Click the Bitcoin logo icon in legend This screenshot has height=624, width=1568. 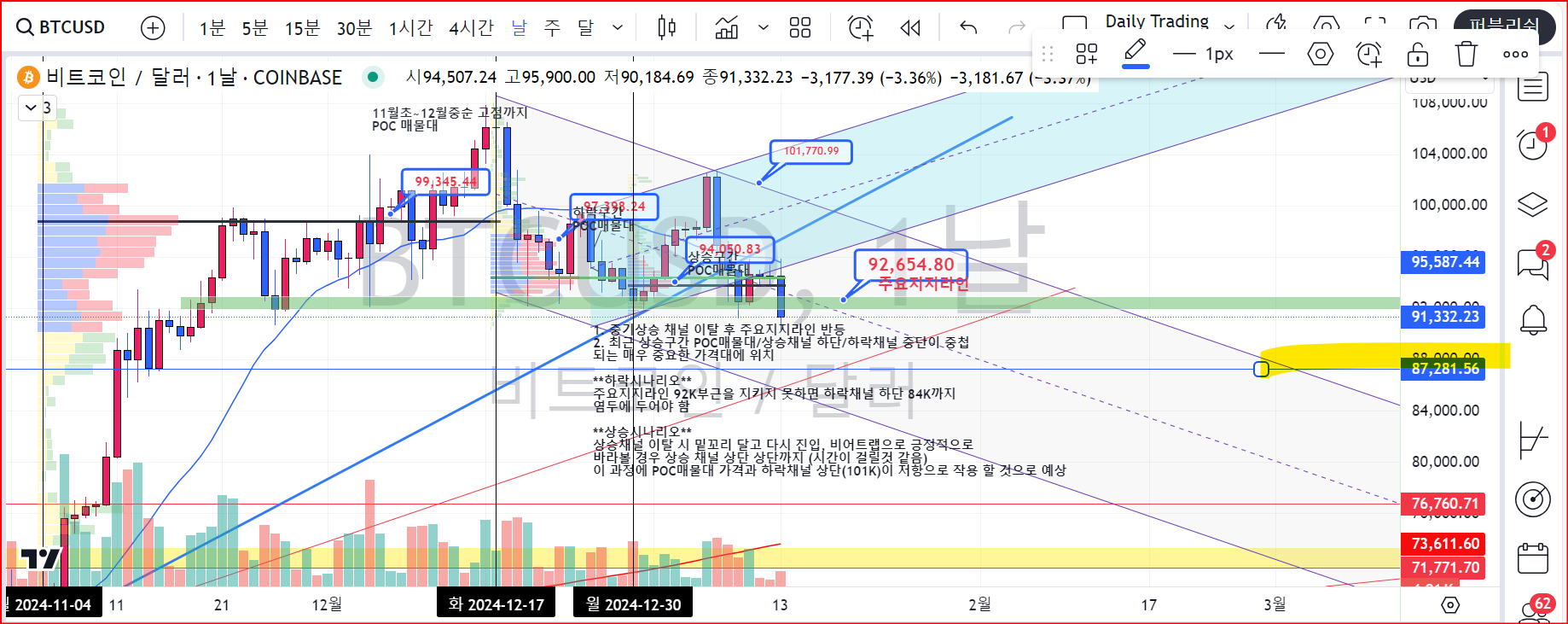pos(29,78)
